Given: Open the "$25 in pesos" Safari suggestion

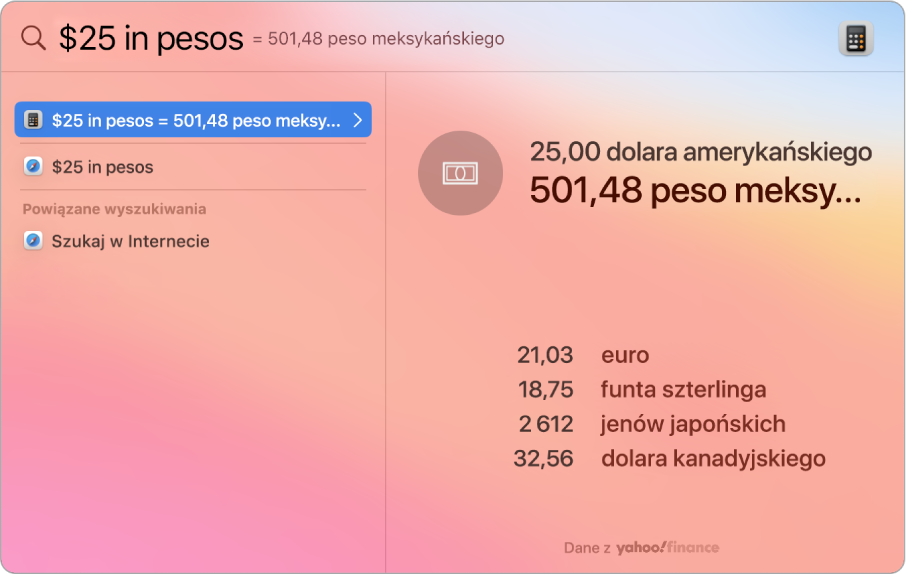Looking at the screenshot, I should (193, 167).
